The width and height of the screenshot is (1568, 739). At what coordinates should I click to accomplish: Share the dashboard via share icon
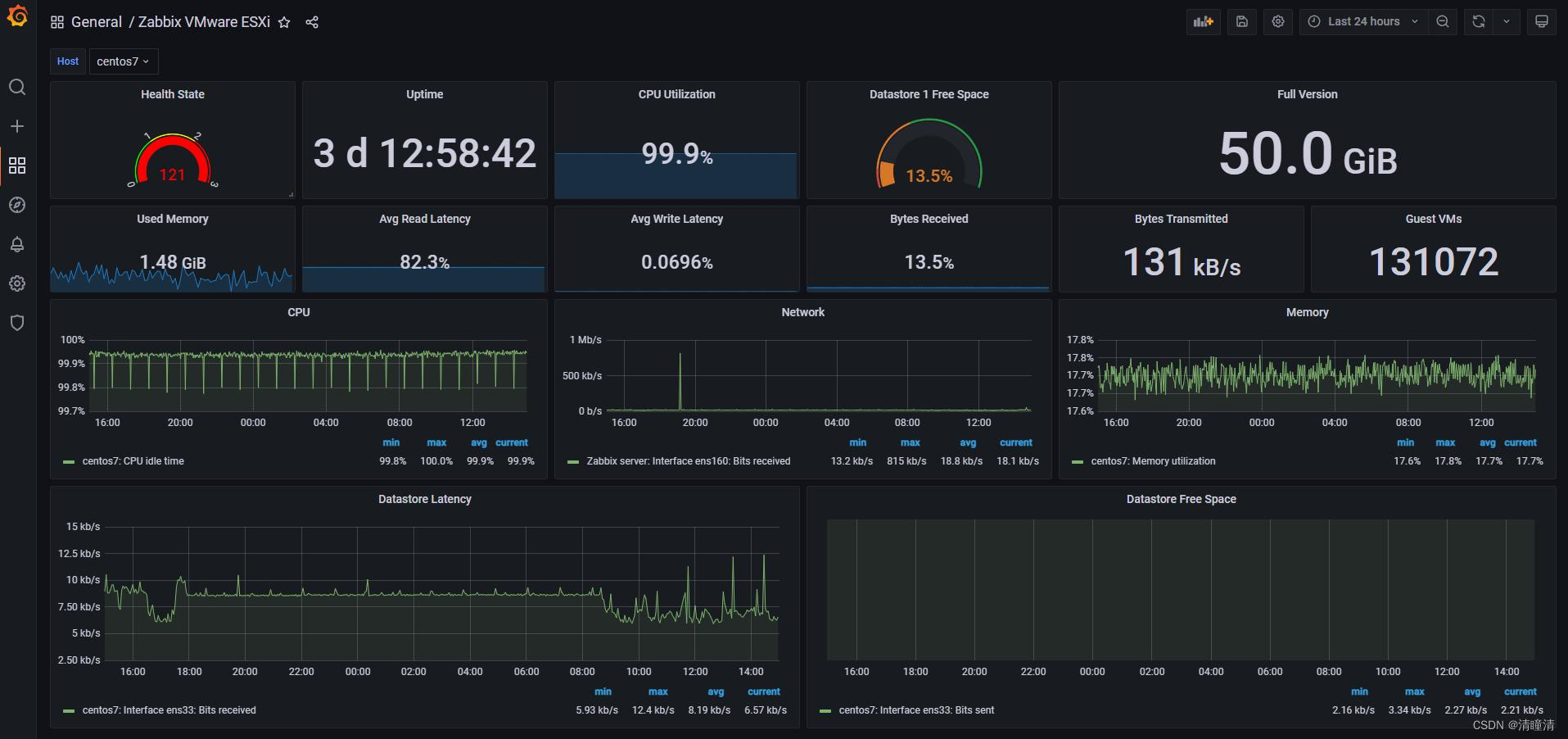[x=312, y=22]
